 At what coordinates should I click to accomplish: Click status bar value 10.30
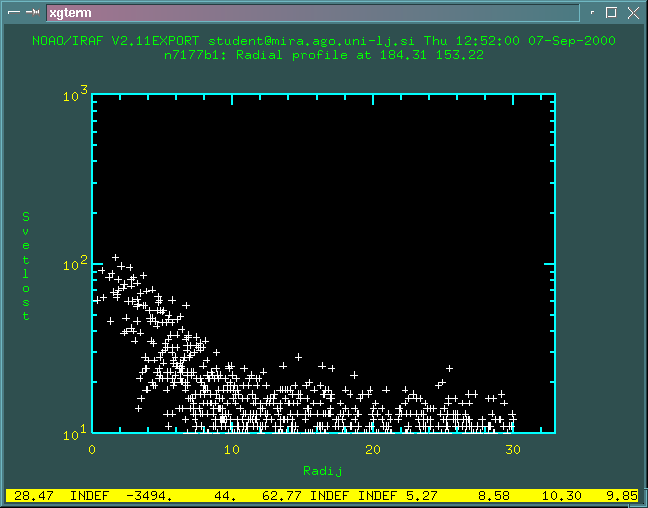click(x=562, y=495)
